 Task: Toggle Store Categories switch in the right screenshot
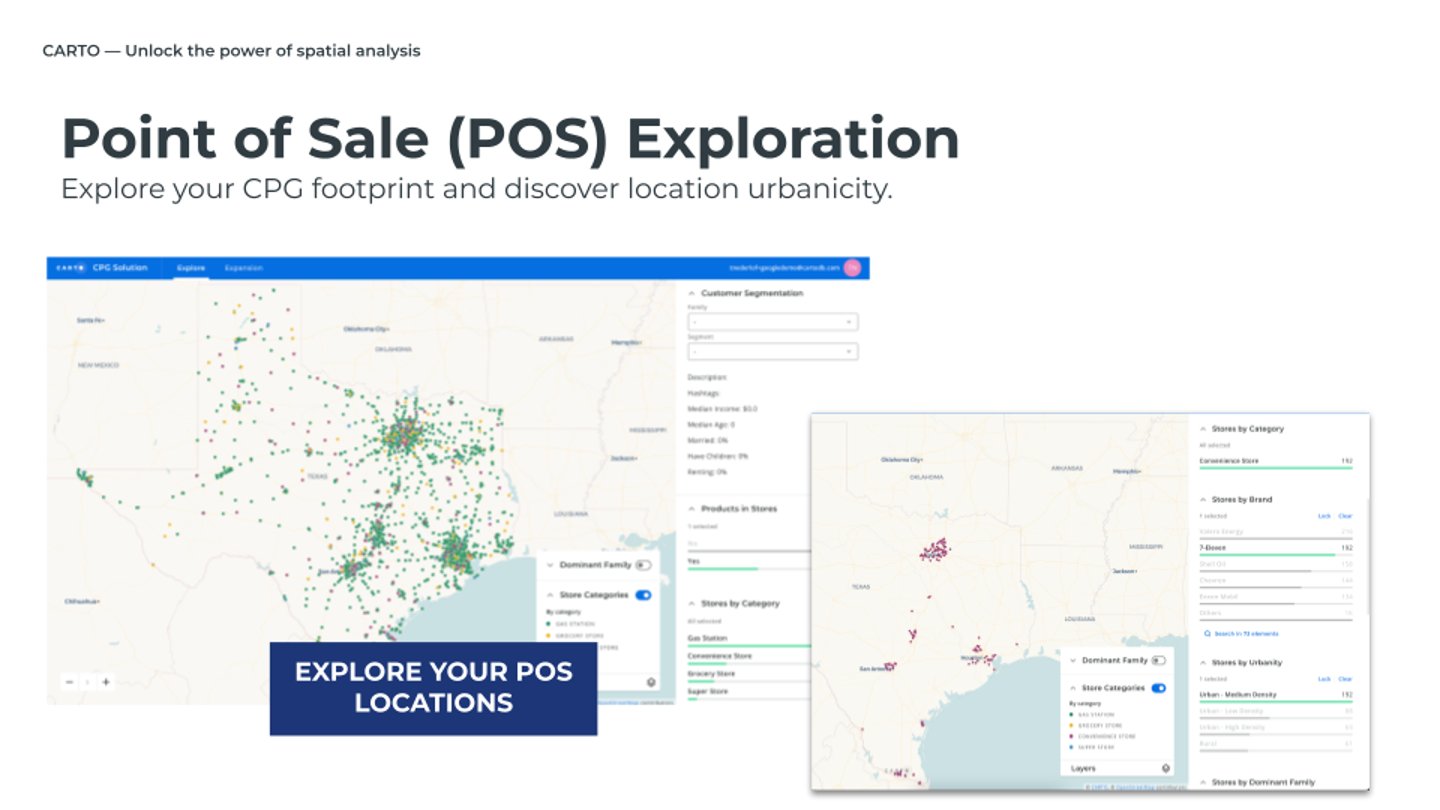pos(1158,688)
